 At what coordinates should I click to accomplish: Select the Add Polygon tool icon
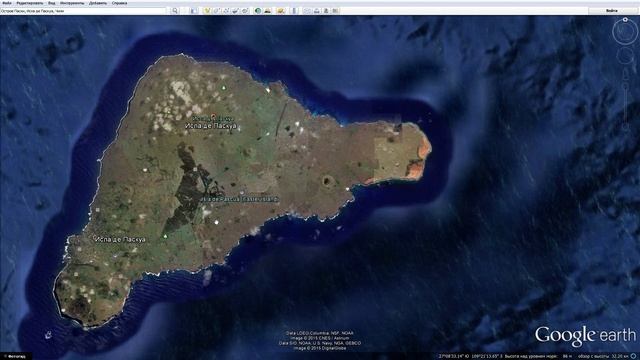coord(216,11)
